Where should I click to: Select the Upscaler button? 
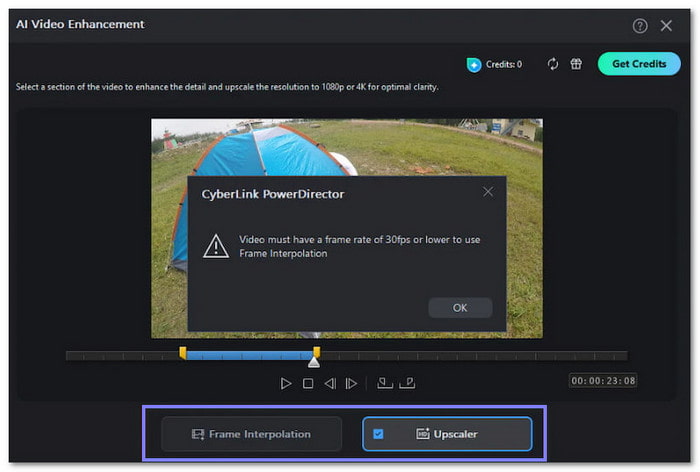pos(447,434)
